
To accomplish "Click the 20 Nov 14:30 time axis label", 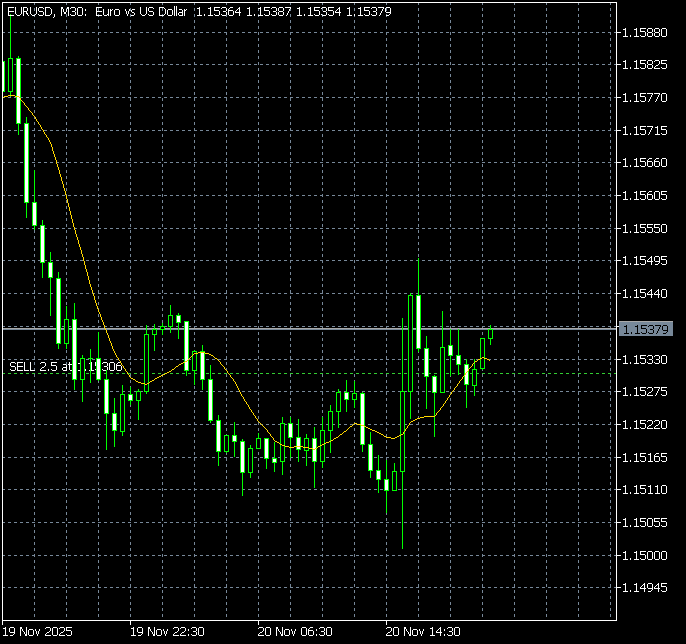I will click(423, 632).
